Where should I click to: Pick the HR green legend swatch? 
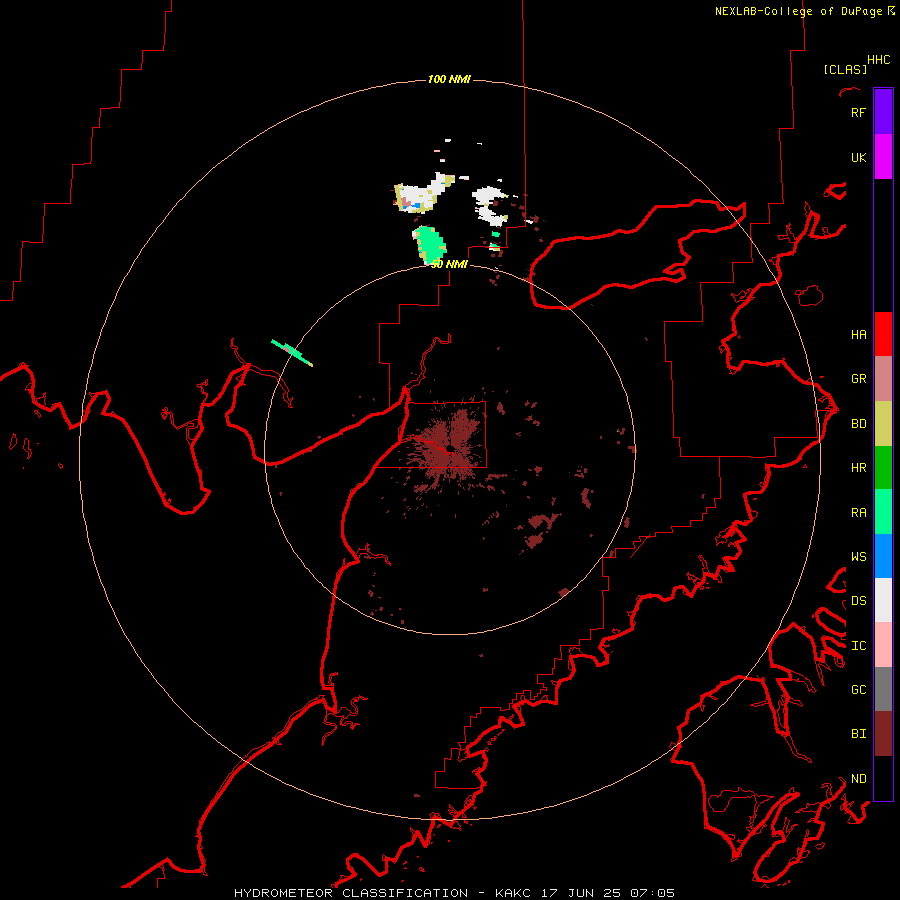tap(883, 467)
